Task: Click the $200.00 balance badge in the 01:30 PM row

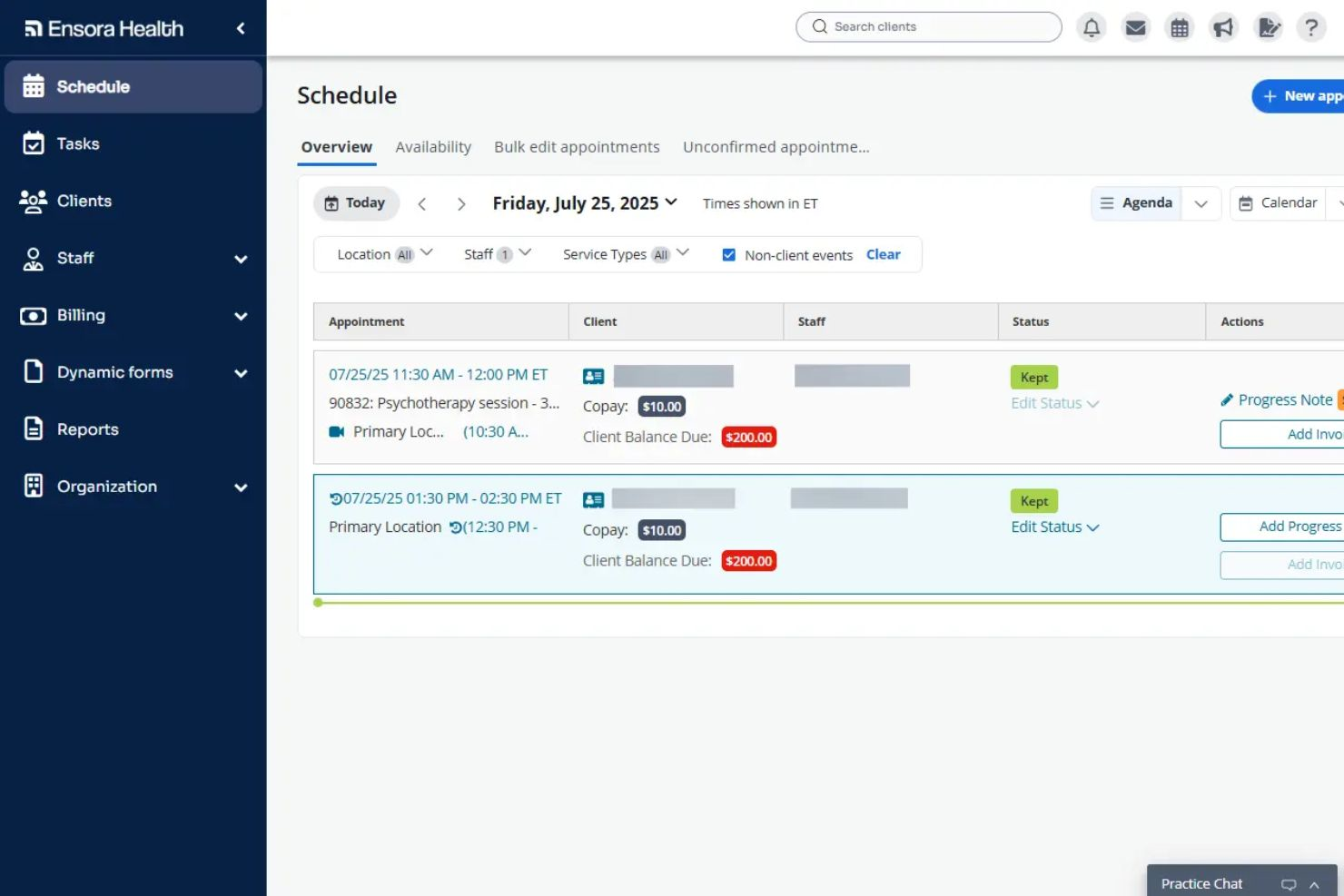Action: tap(749, 561)
